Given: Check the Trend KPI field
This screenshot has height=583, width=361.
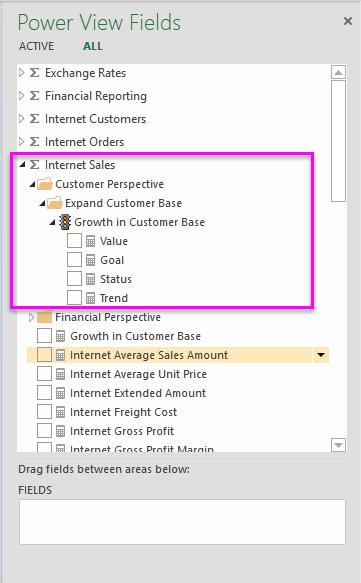Looking at the screenshot, I should click(x=74, y=298).
